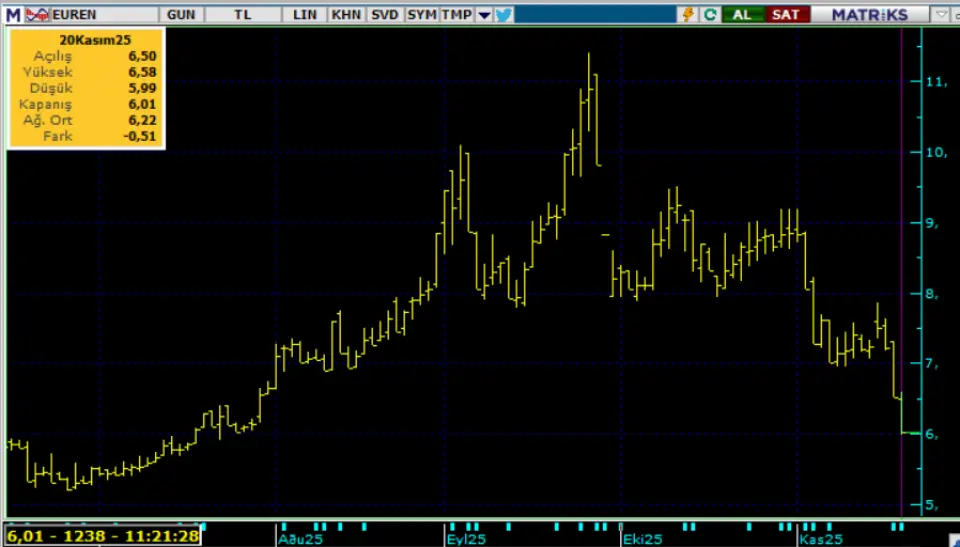The image size is (960, 547).
Task: Click the yellow 20Kasım25 data info box
Action: (x=86, y=88)
